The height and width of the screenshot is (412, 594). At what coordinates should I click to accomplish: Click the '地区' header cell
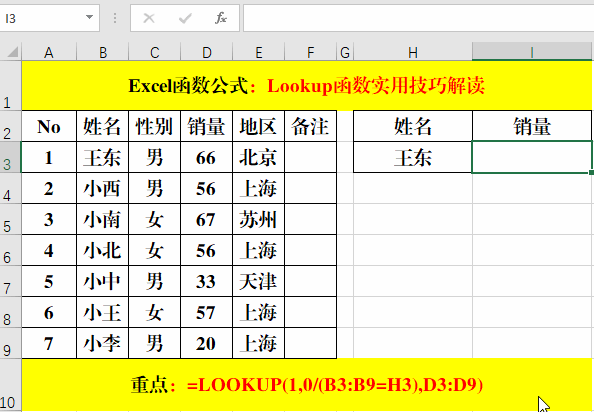[258, 126]
